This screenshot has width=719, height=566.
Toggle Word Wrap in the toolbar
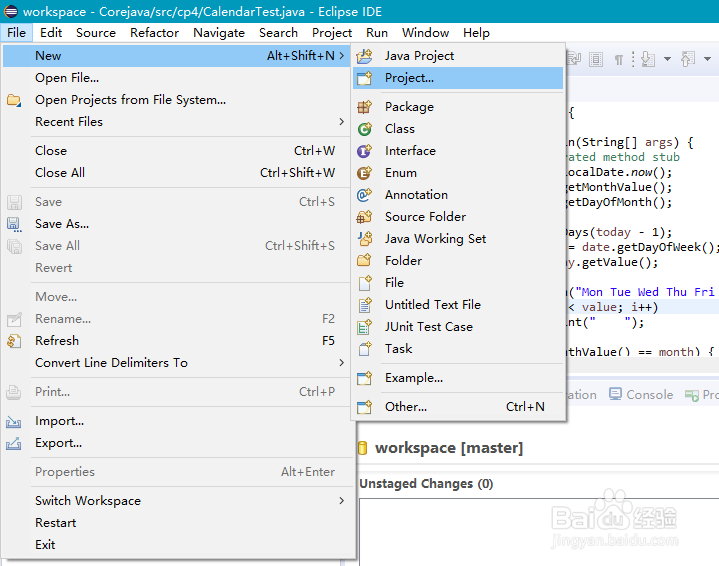[x=574, y=59]
